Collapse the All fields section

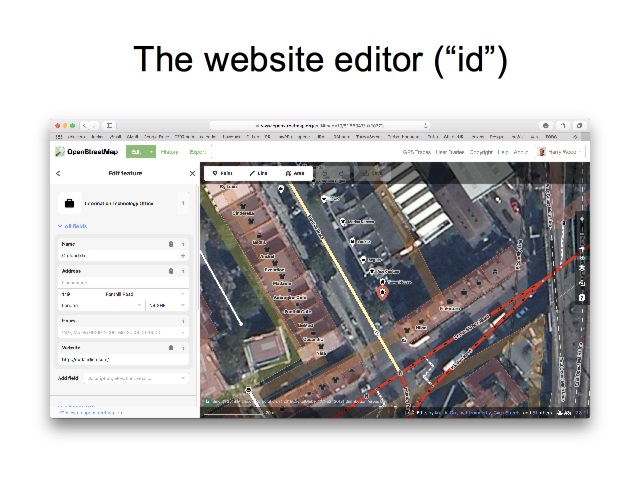tap(73, 226)
